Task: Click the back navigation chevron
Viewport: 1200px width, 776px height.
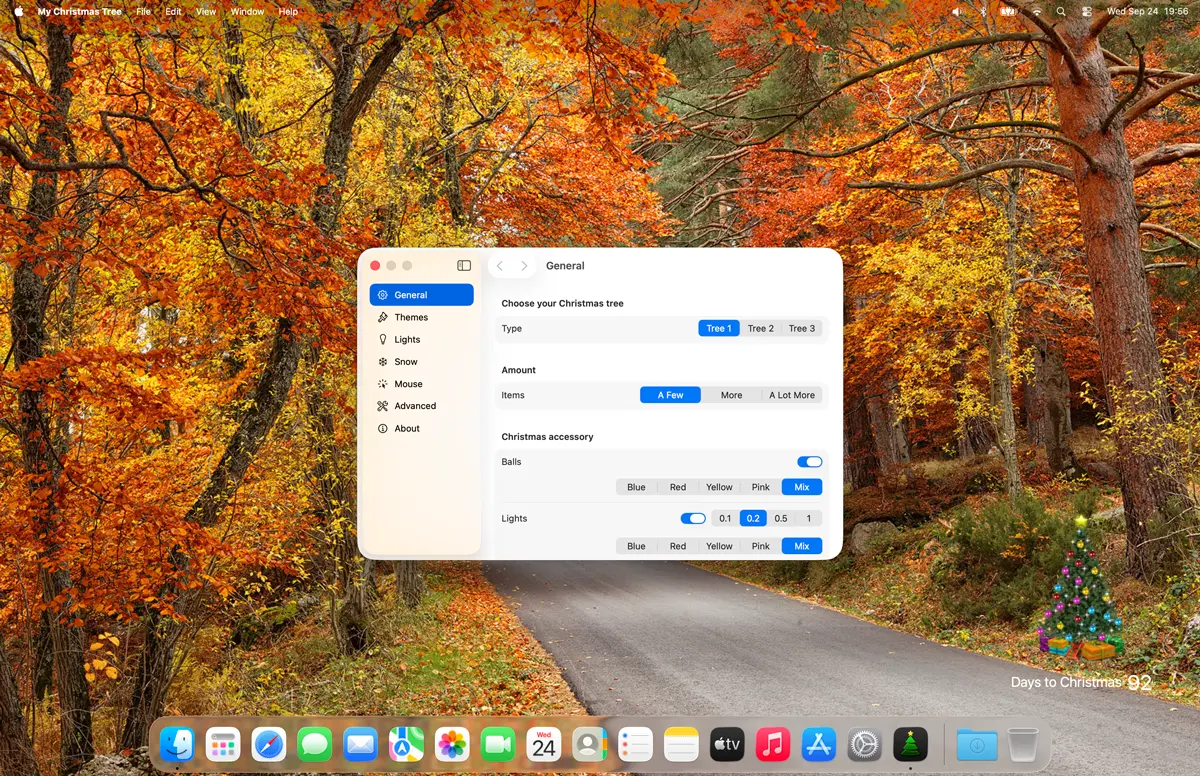Action: pyautogui.click(x=500, y=266)
